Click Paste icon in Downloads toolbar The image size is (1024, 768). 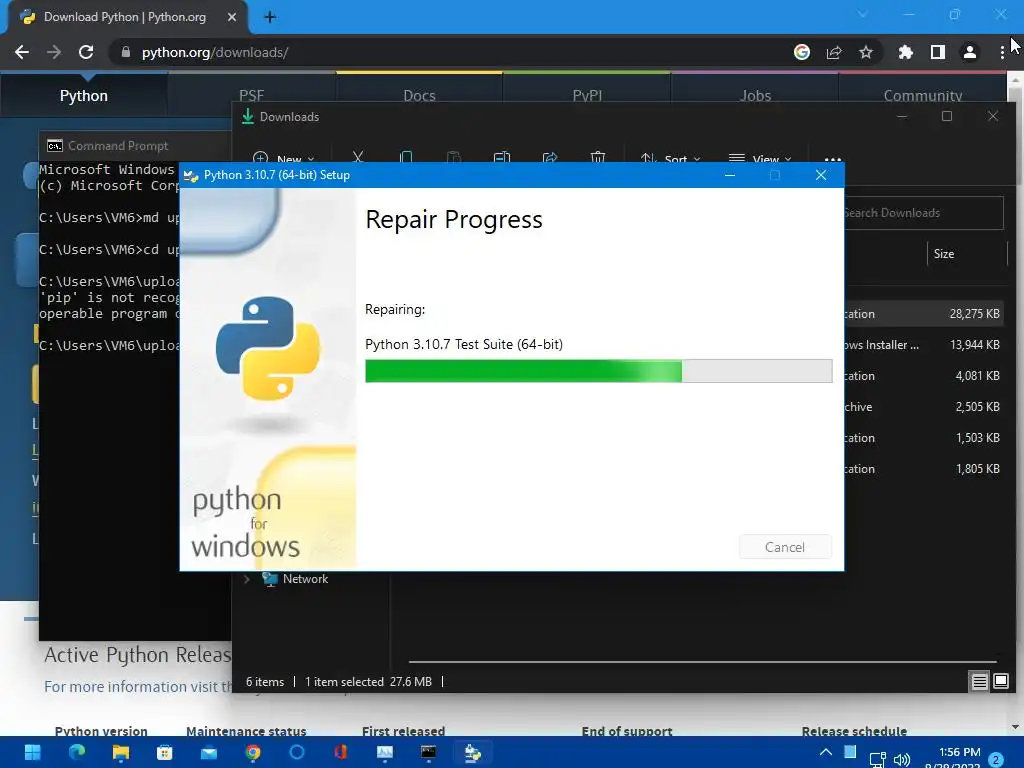pyautogui.click(x=454, y=157)
